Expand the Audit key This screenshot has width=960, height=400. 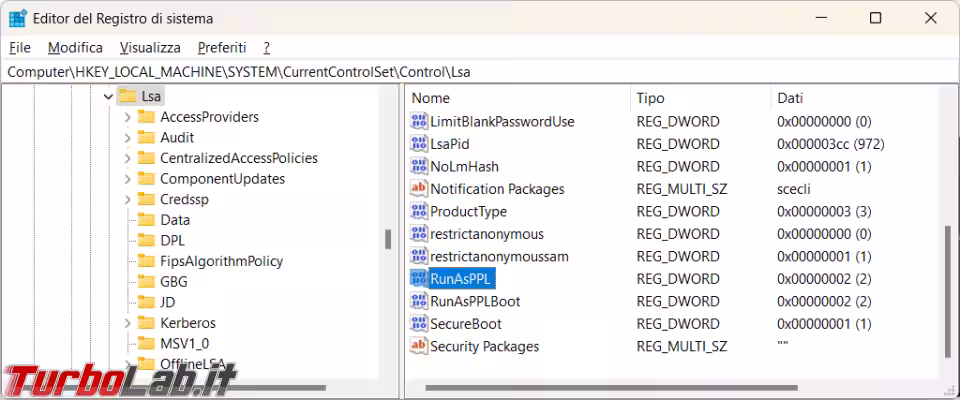127,138
